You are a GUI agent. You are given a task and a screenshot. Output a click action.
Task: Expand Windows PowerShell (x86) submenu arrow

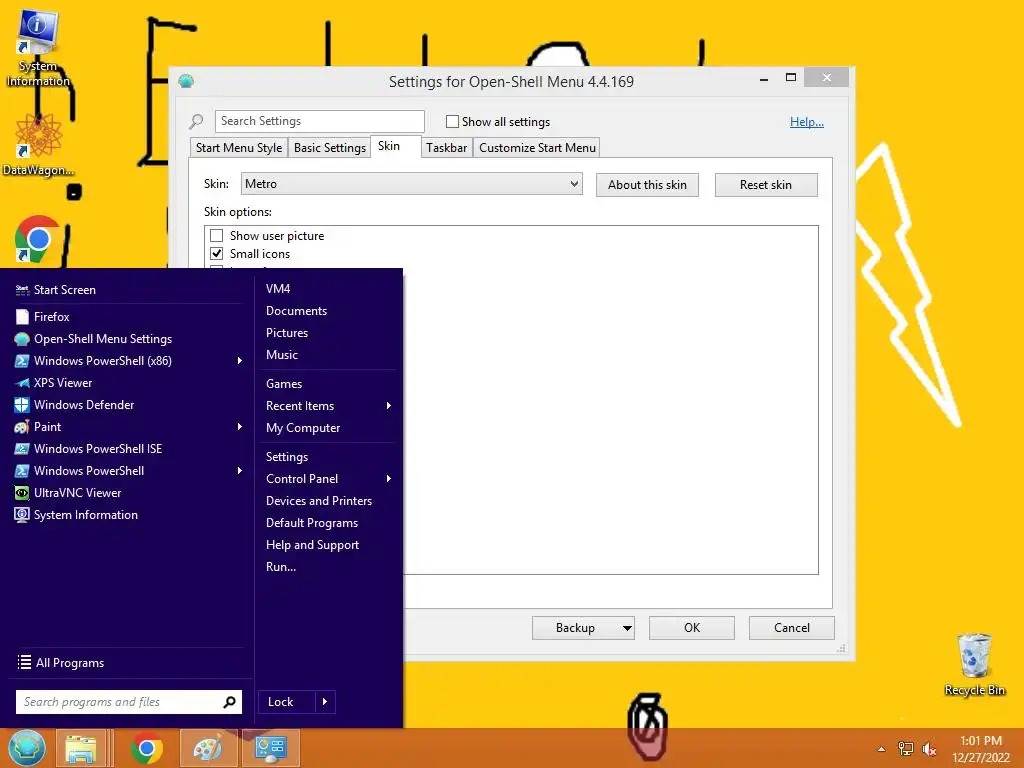tap(240, 360)
